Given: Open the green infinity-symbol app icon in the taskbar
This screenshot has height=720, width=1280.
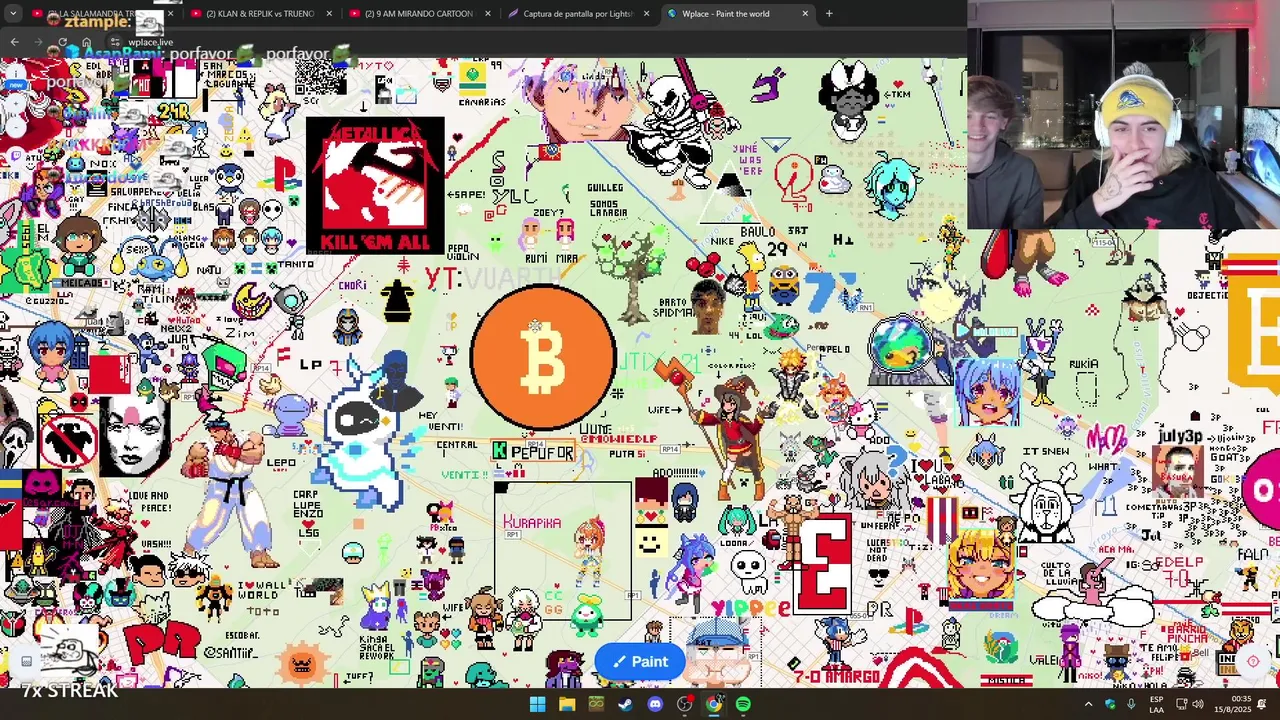Looking at the screenshot, I should pyautogui.click(x=596, y=704).
